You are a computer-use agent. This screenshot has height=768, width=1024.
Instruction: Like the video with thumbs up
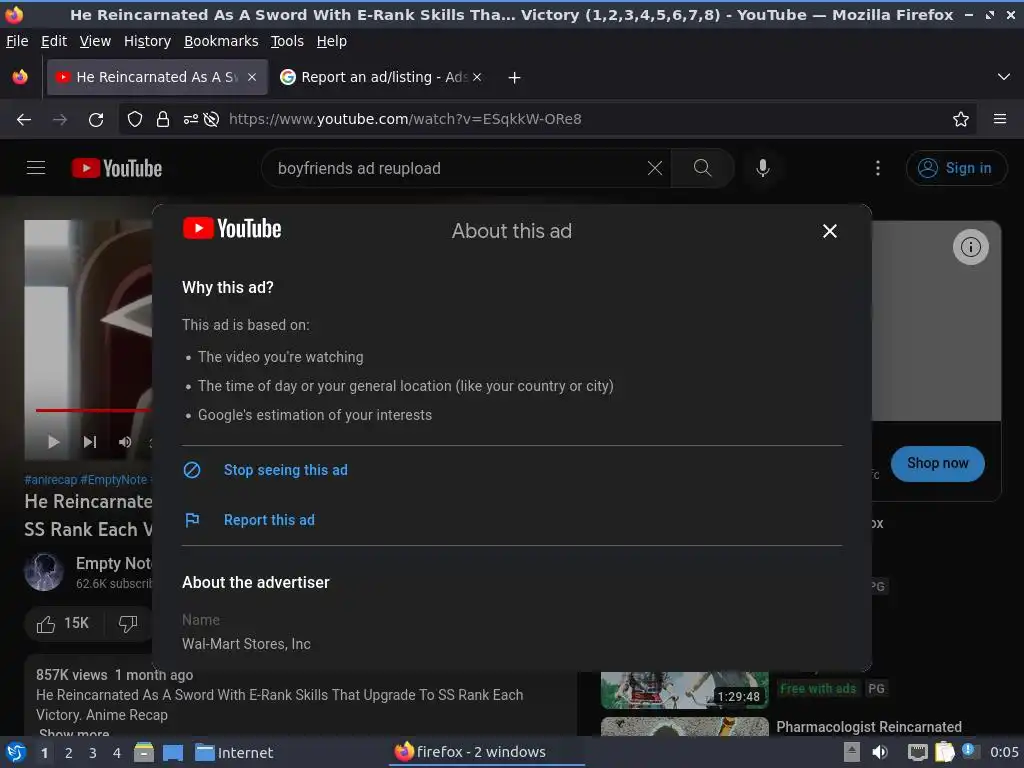63,624
